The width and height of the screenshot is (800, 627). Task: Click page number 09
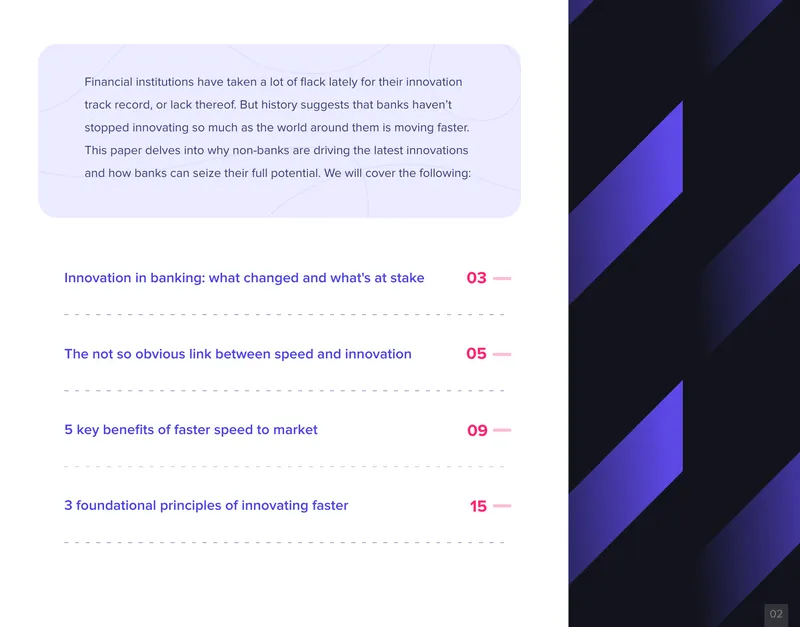pyautogui.click(x=477, y=430)
